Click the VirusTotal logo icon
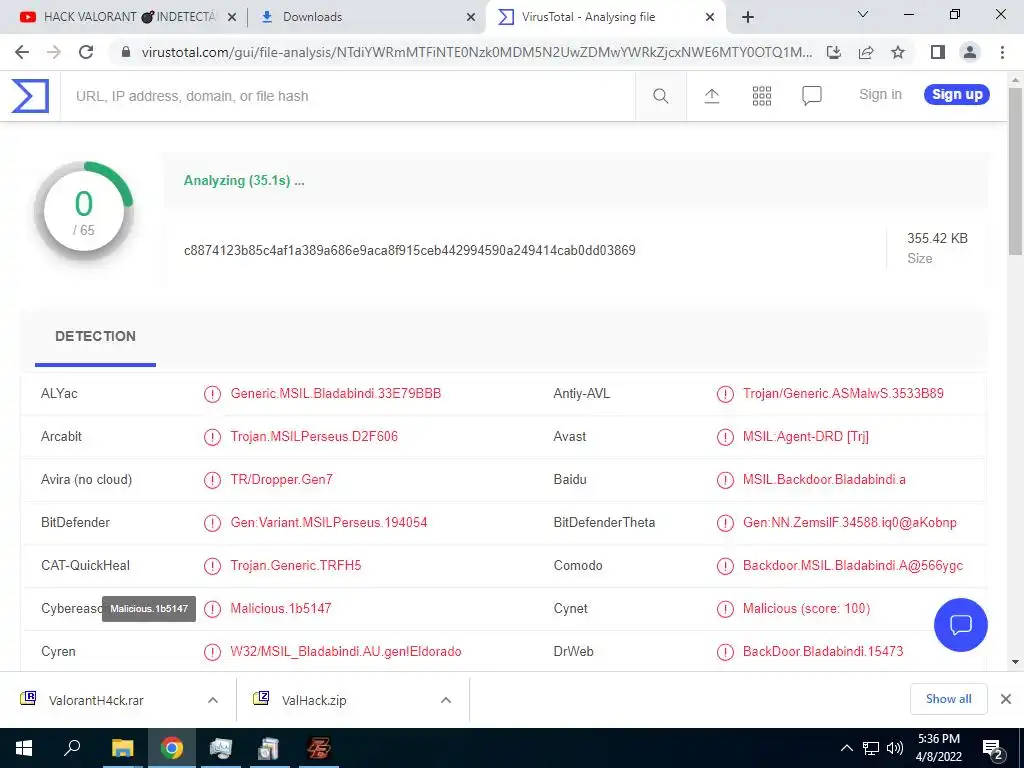This screenshot has height=768, width=1024. (30, 96)
